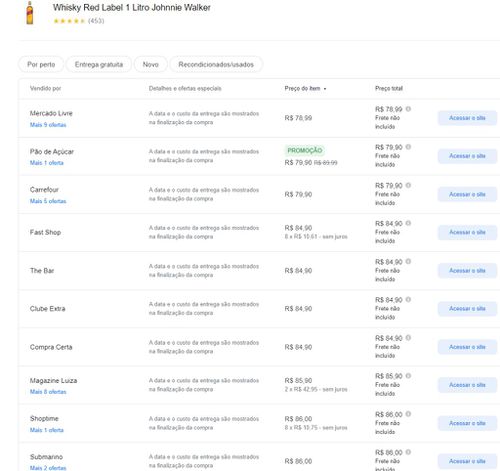Click info icon next to The Bar total price

[408, 262]
